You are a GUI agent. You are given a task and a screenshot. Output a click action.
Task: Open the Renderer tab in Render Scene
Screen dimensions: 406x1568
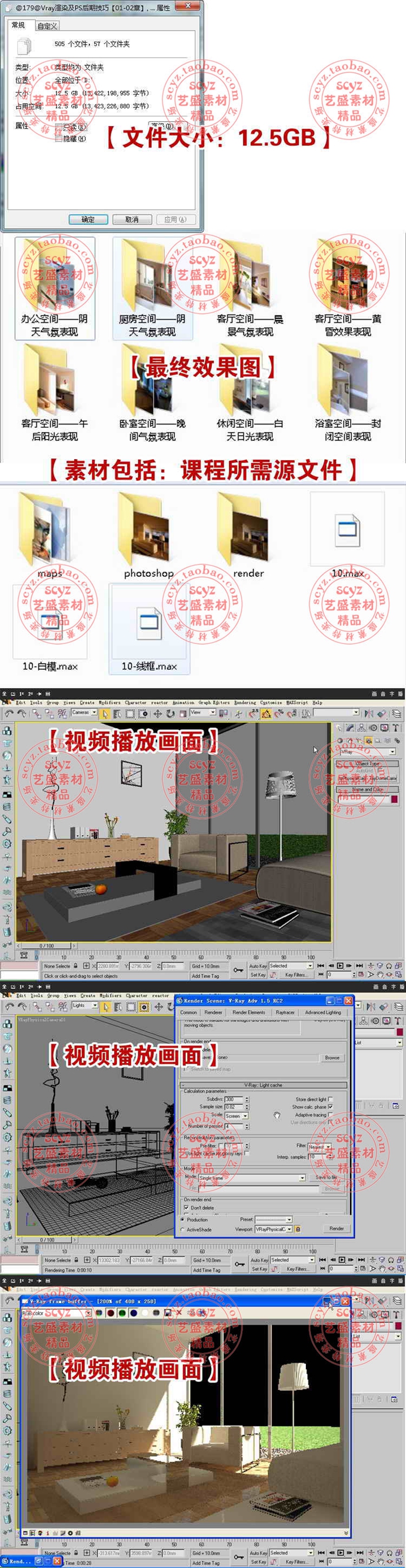pos(213,1012)
